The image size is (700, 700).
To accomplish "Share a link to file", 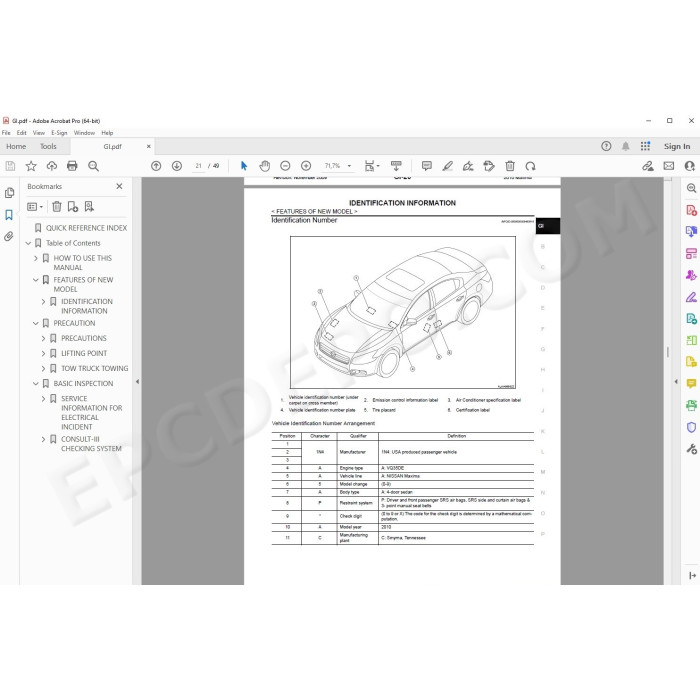I will pos(648,166).
